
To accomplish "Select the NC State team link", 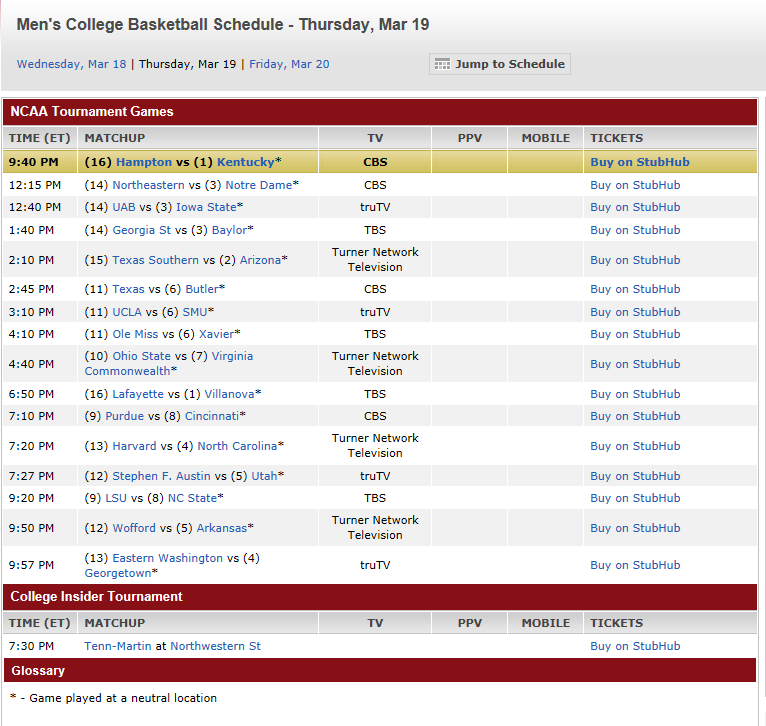I will click(192, 498).
